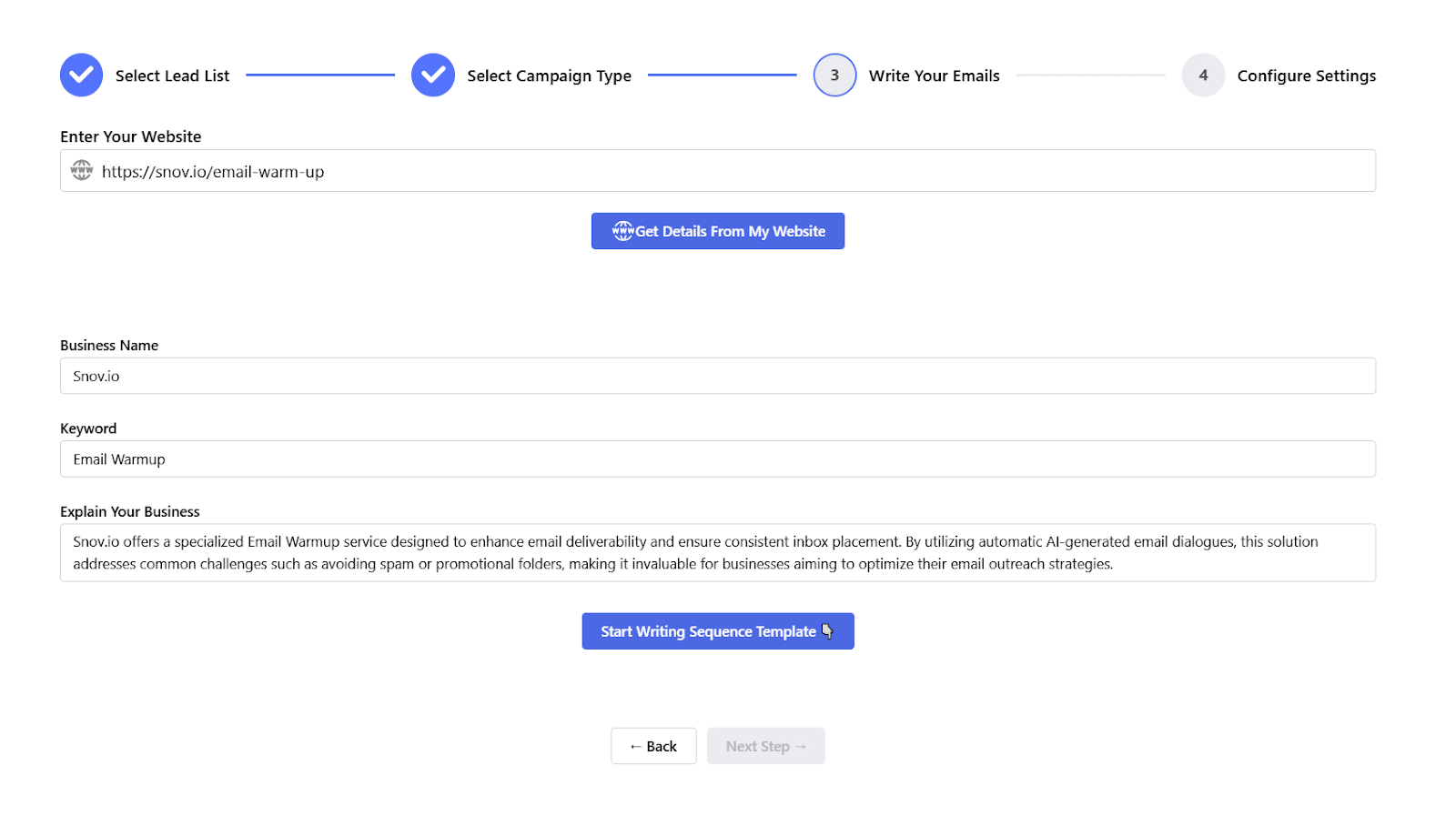Click the Enter Your Website URL field
The width and height of the screenshot is (1456, 826).
tap(717, 170)
